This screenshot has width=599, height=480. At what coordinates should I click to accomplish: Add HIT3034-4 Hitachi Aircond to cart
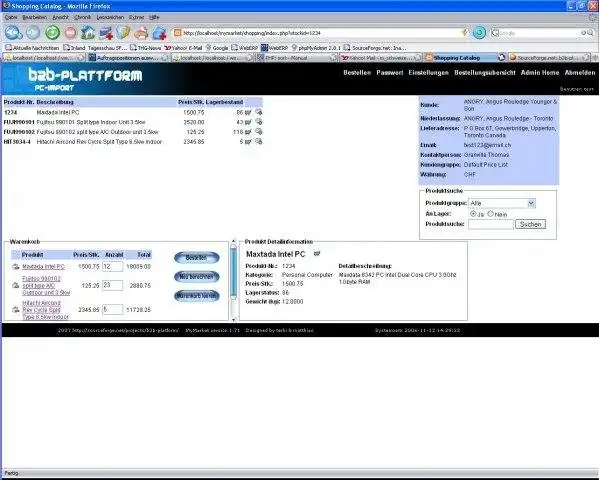248,142
